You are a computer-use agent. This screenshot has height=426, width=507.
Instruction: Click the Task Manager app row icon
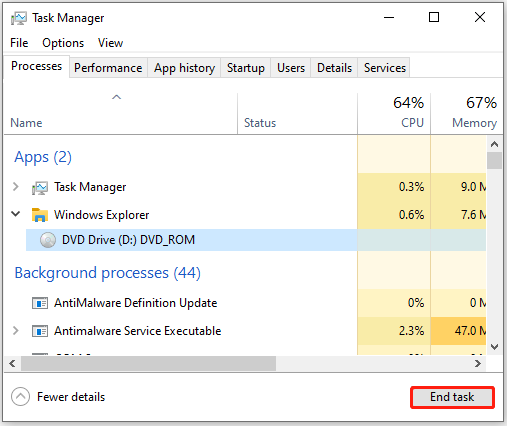[x=40, y=187]
